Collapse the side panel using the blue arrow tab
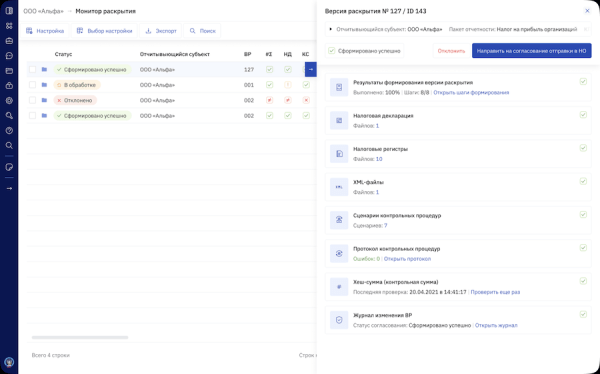The width and height of the screenshot is (600, 374). click(311, 69)
